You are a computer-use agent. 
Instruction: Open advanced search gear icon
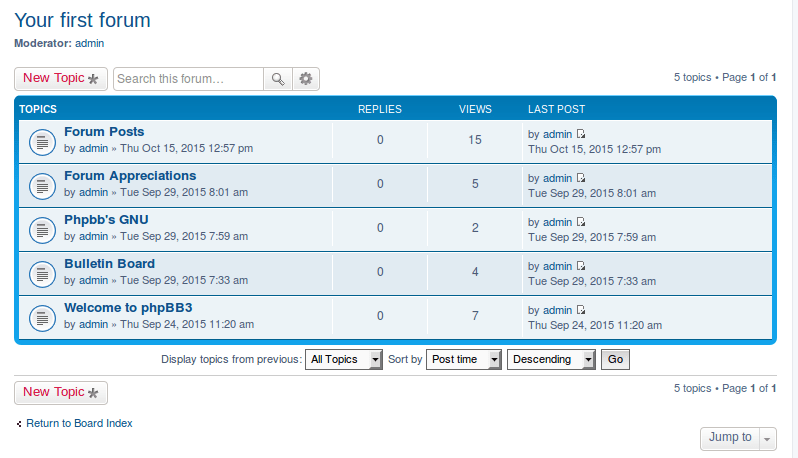point(306,79)
